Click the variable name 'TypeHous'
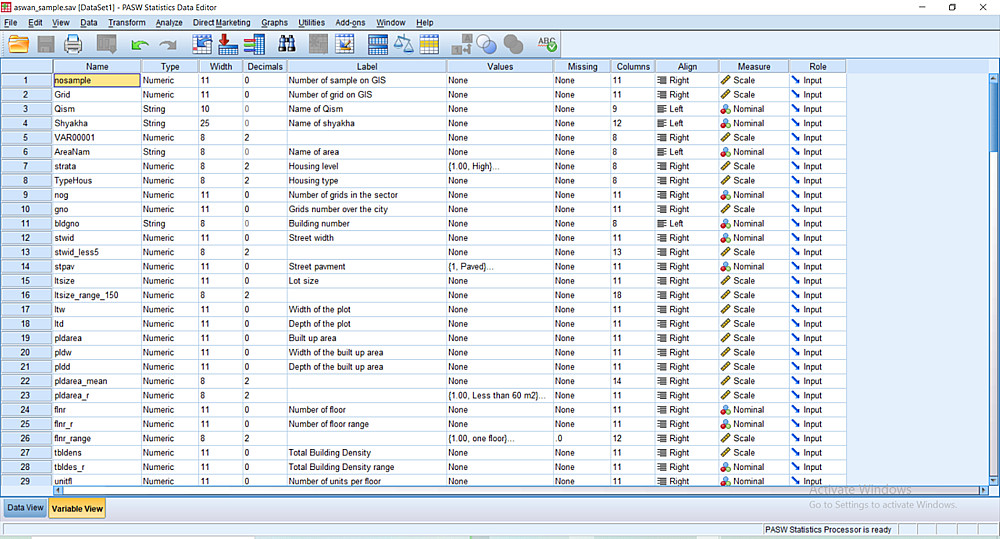1000x539 pixels. [73, 181]
